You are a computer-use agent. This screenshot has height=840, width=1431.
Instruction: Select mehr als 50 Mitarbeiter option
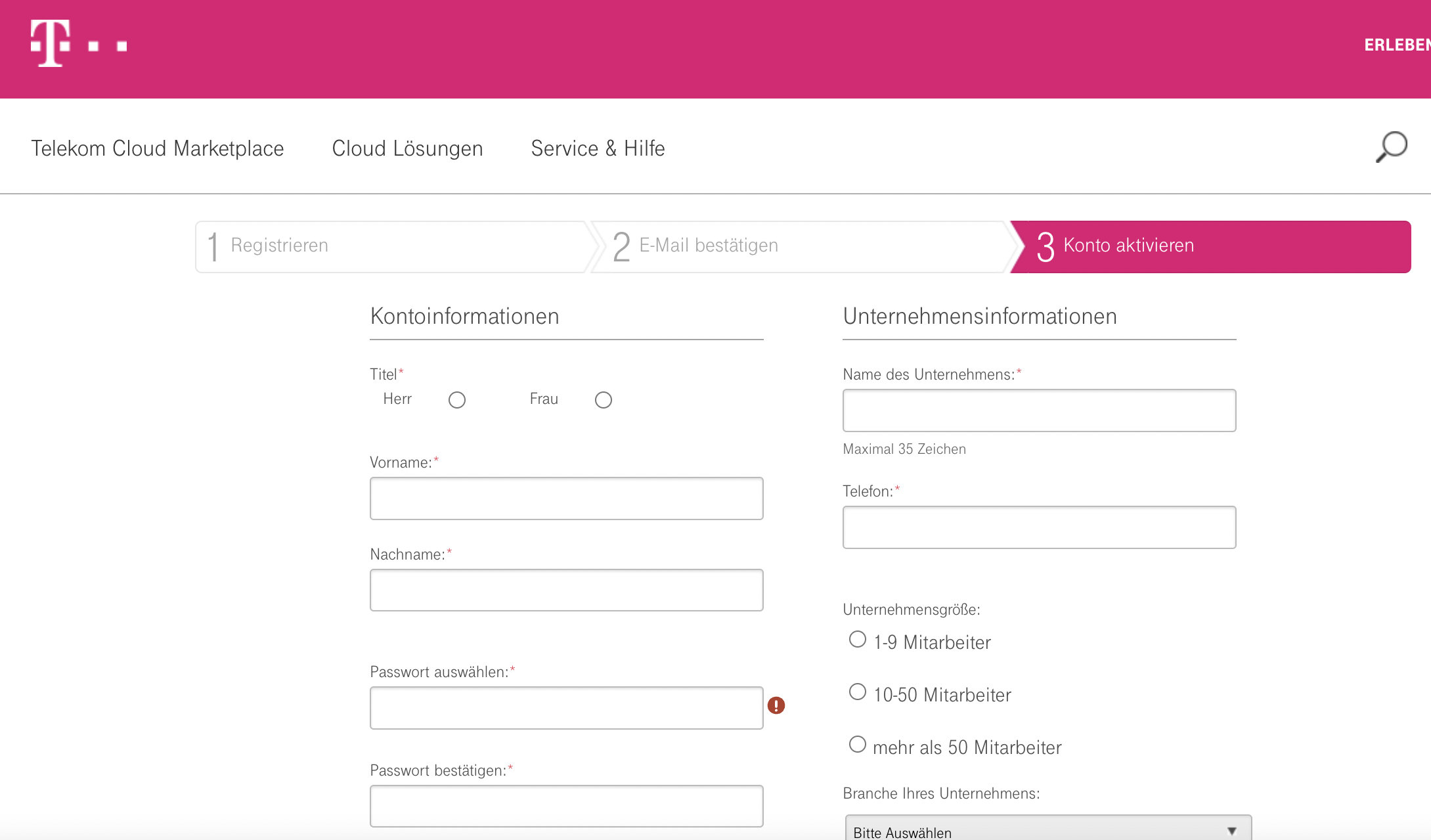pyautogui.click(x=858, y=744)
